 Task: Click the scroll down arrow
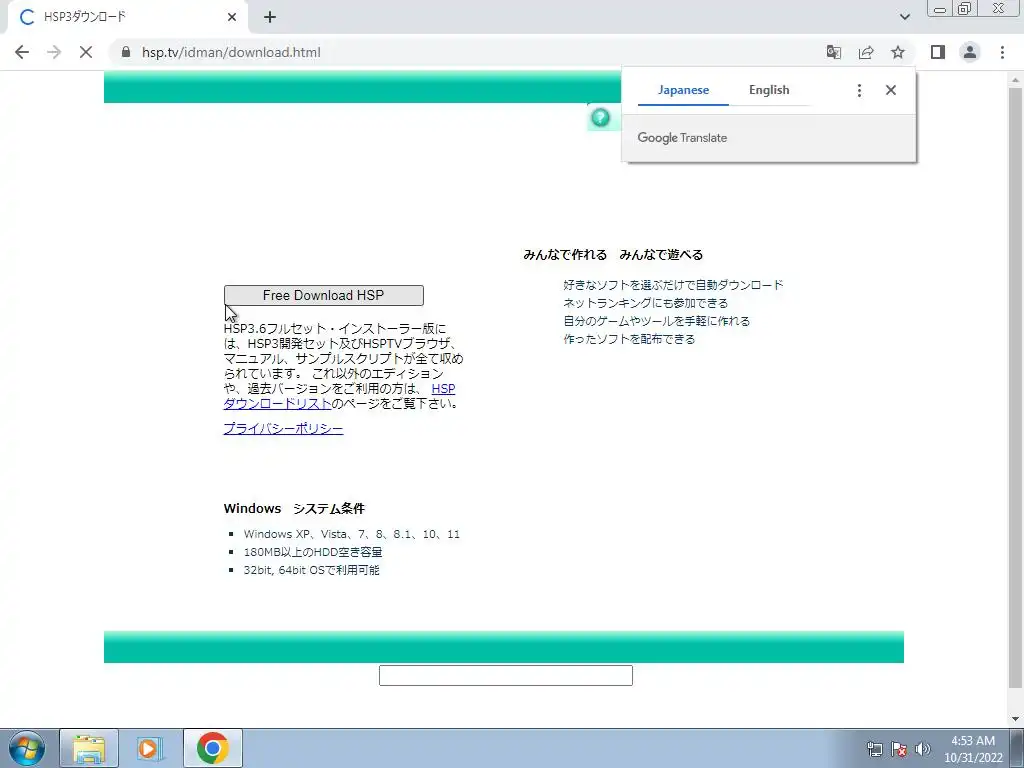(x=1015, y=720)
